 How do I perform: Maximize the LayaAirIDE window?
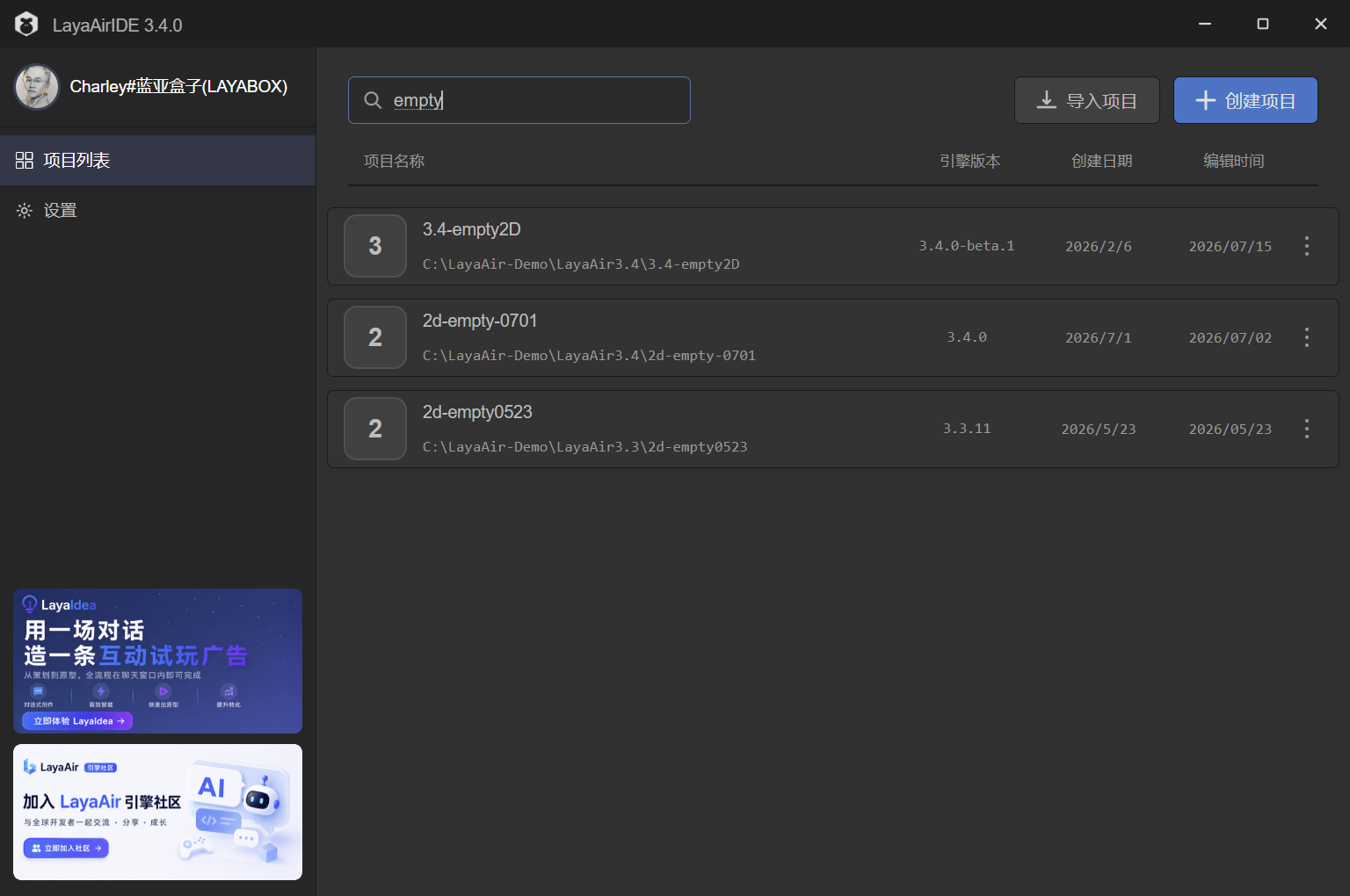point(1263,24)
